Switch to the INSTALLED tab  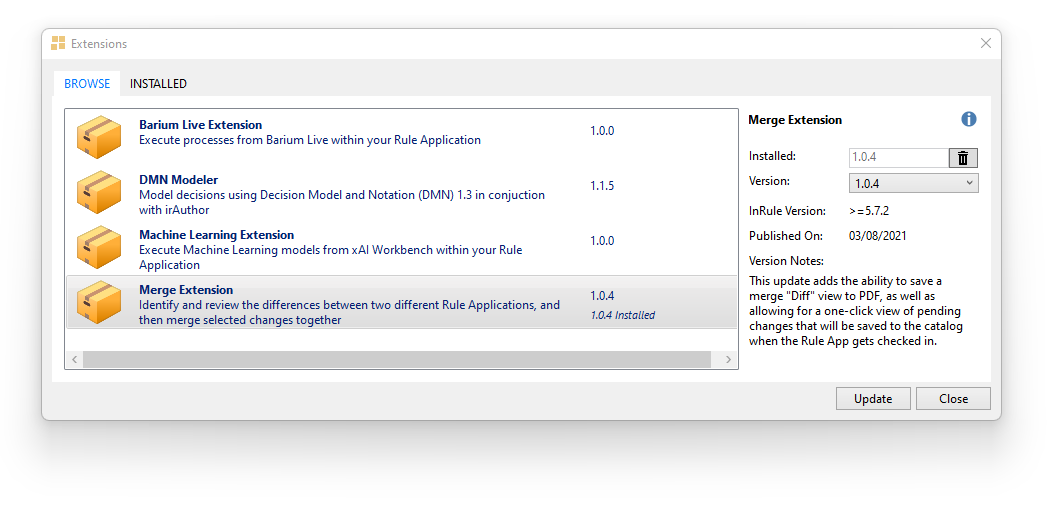click(158, 84)
